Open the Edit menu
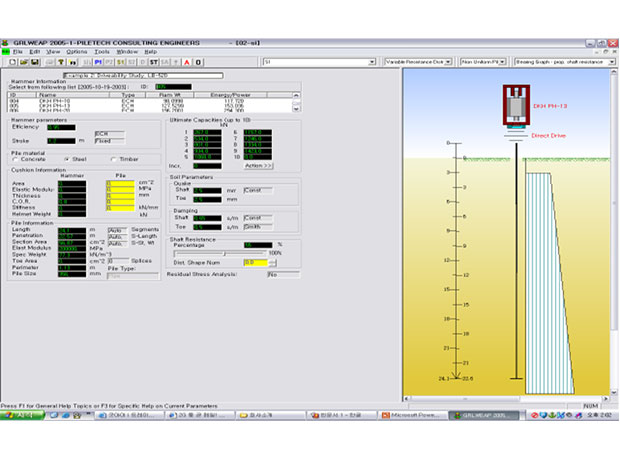The image size is (620, 458). coord(35,52)
